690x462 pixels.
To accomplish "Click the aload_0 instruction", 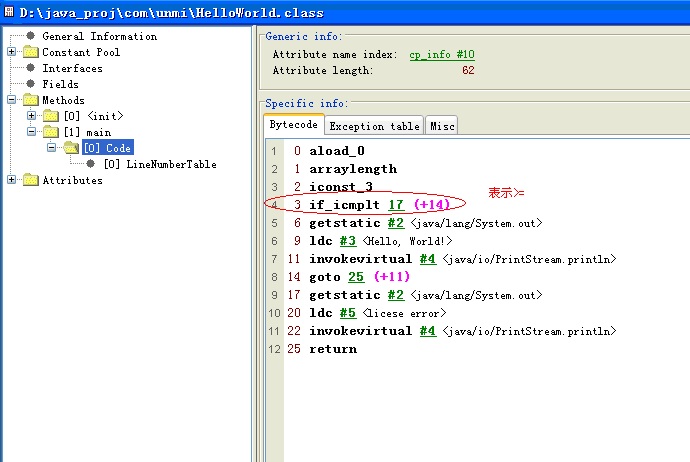I will pyautogui.click(x=337, y=151).
